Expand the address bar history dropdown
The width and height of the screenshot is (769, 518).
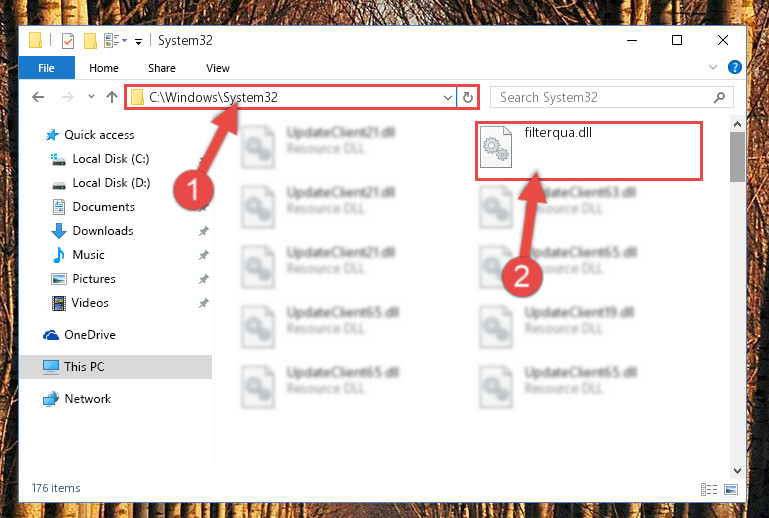(447, 98)
